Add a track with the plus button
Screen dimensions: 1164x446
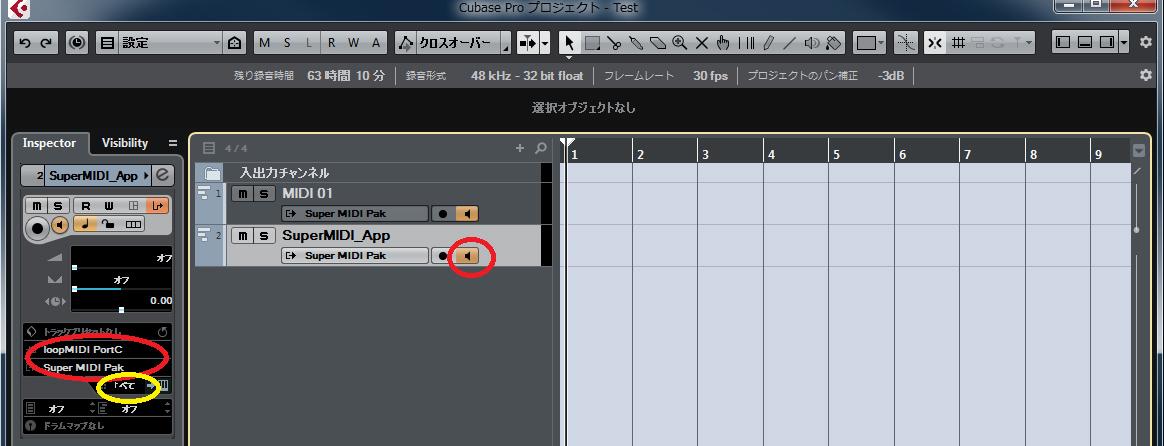(520, 148)
